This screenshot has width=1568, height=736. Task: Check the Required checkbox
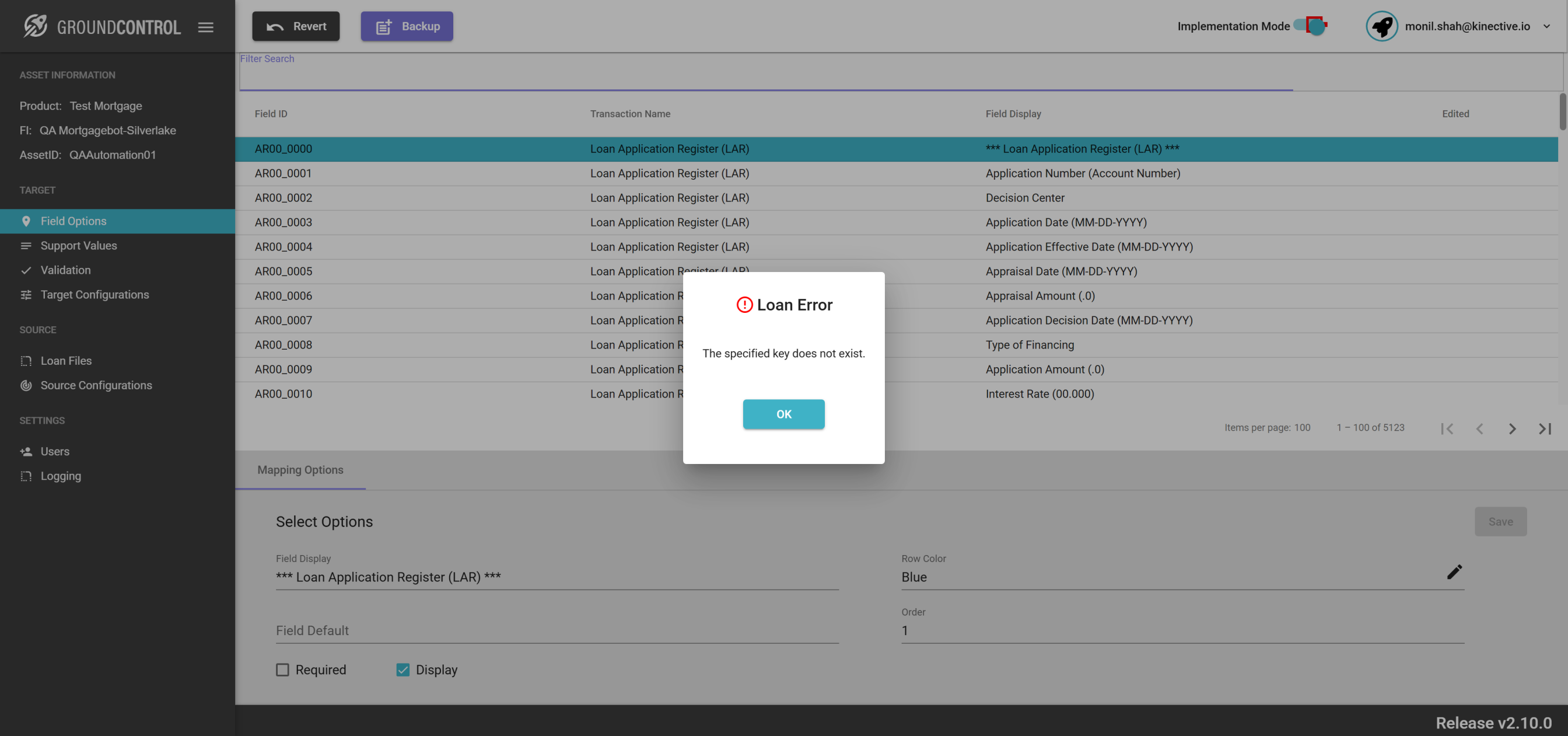click(x=282, y=669)
